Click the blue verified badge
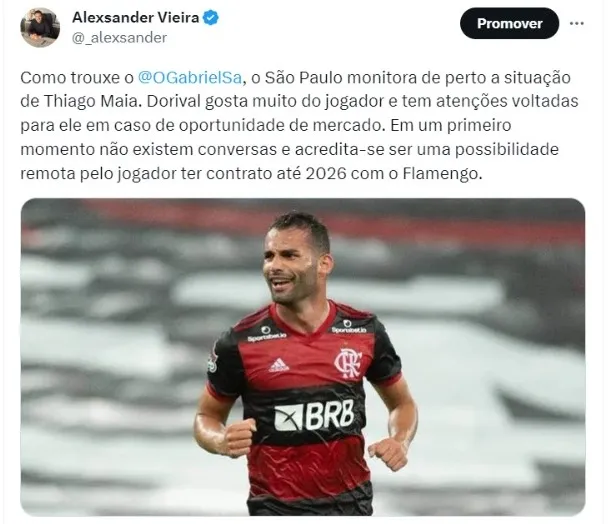The image size is (608, 524). click(x=211, y=17)
